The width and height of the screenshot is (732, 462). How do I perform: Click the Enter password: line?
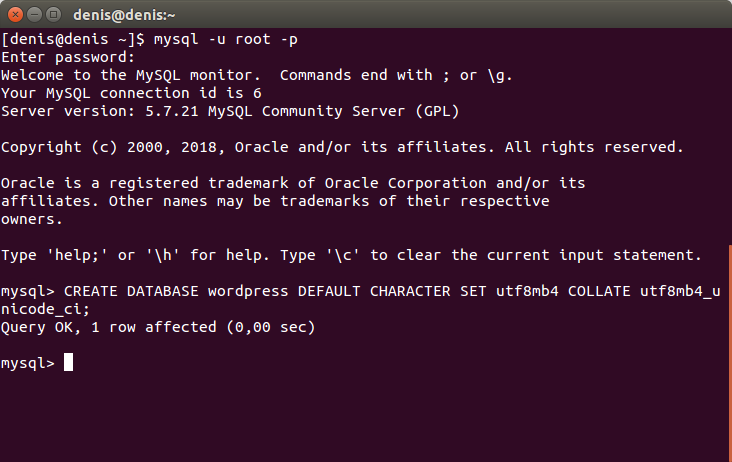[68, 57]
